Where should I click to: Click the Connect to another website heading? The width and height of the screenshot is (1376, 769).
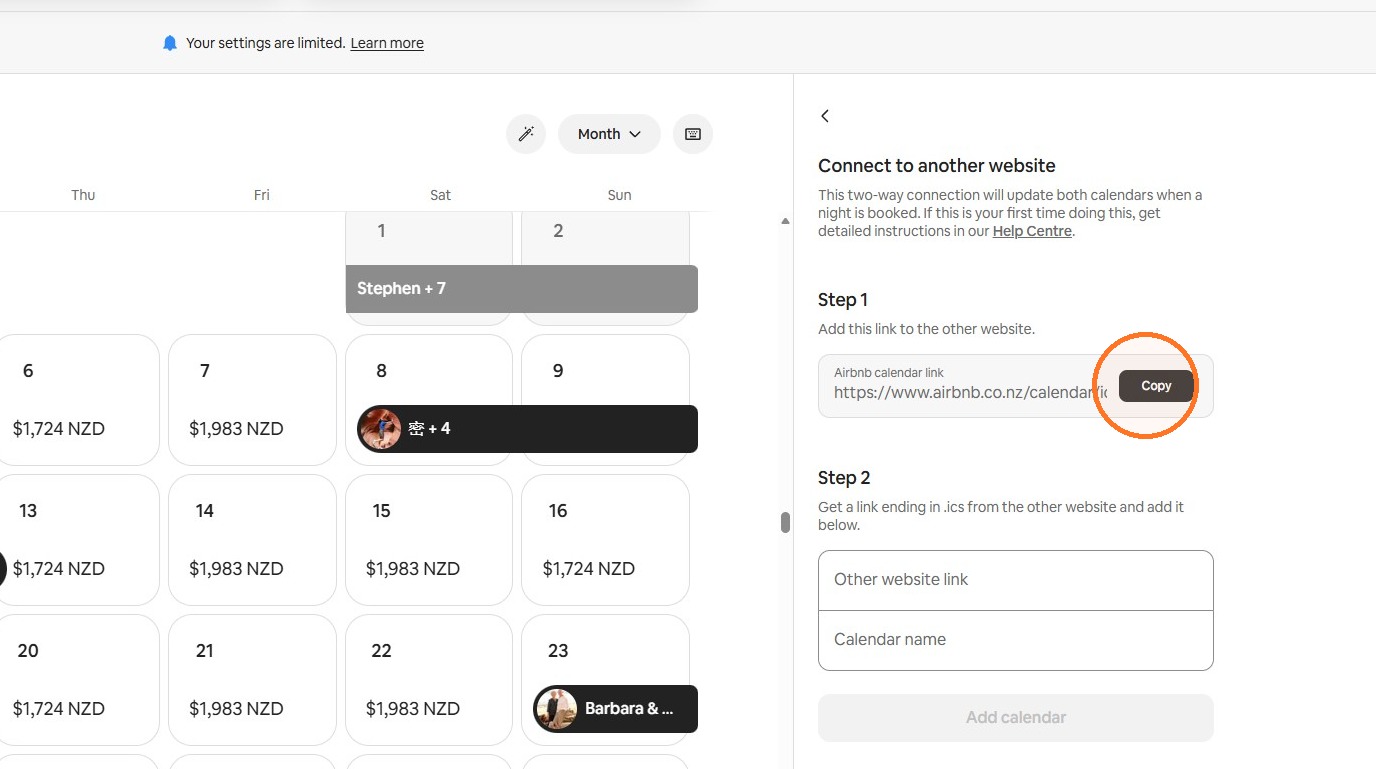coord(936,166)
